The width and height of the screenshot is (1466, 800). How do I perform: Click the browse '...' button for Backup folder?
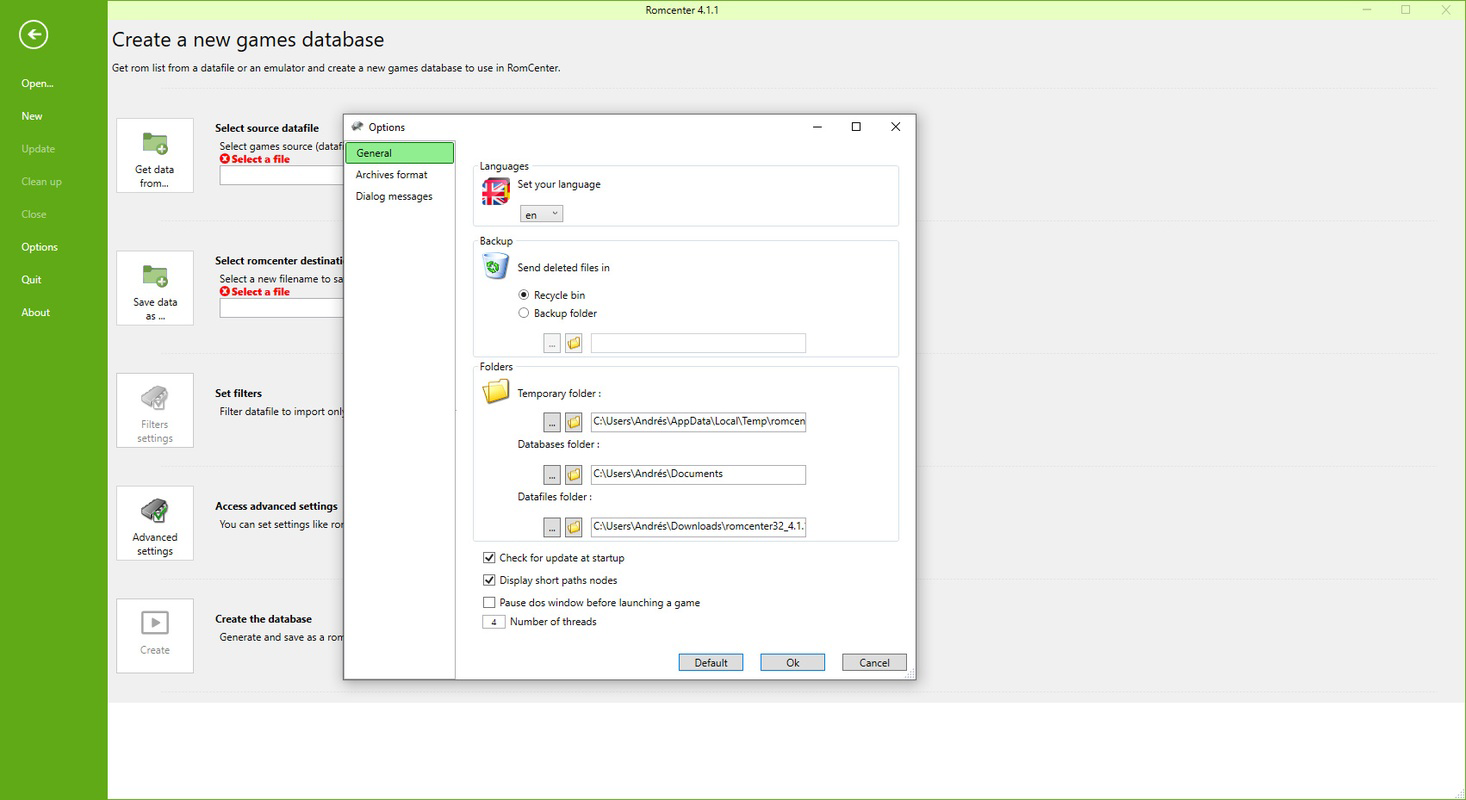[552, 343]
